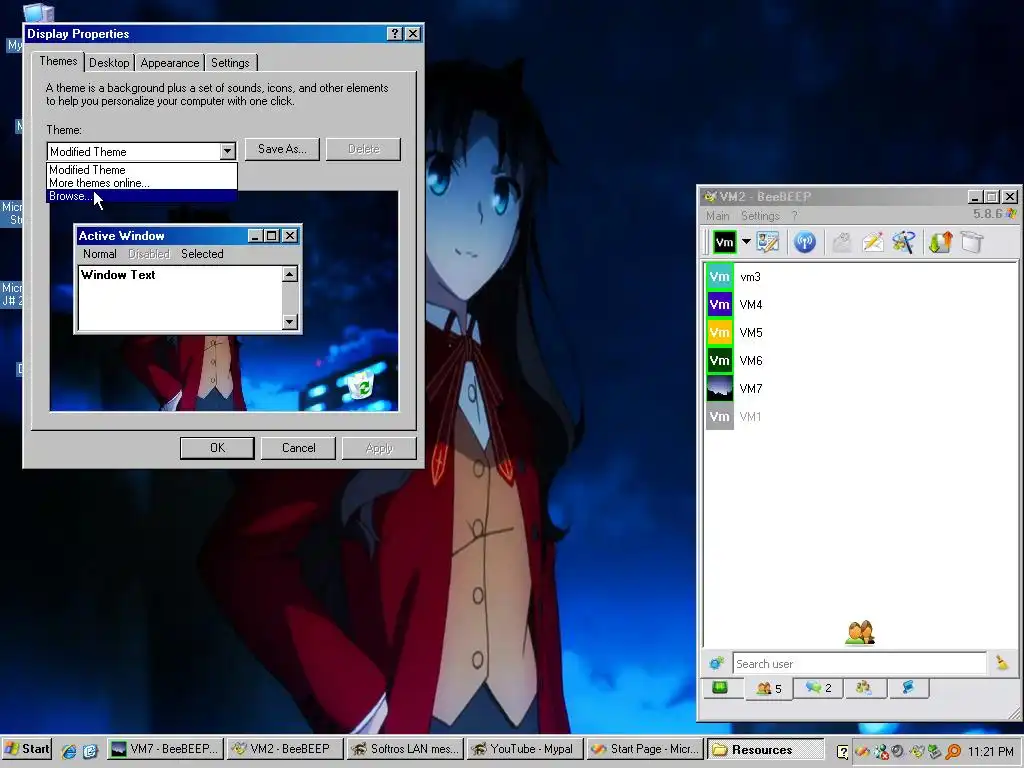The image size is (1024, 768).
Task: Open the status dropdown arrow beside Vm avatar
Action: [746, 242]
